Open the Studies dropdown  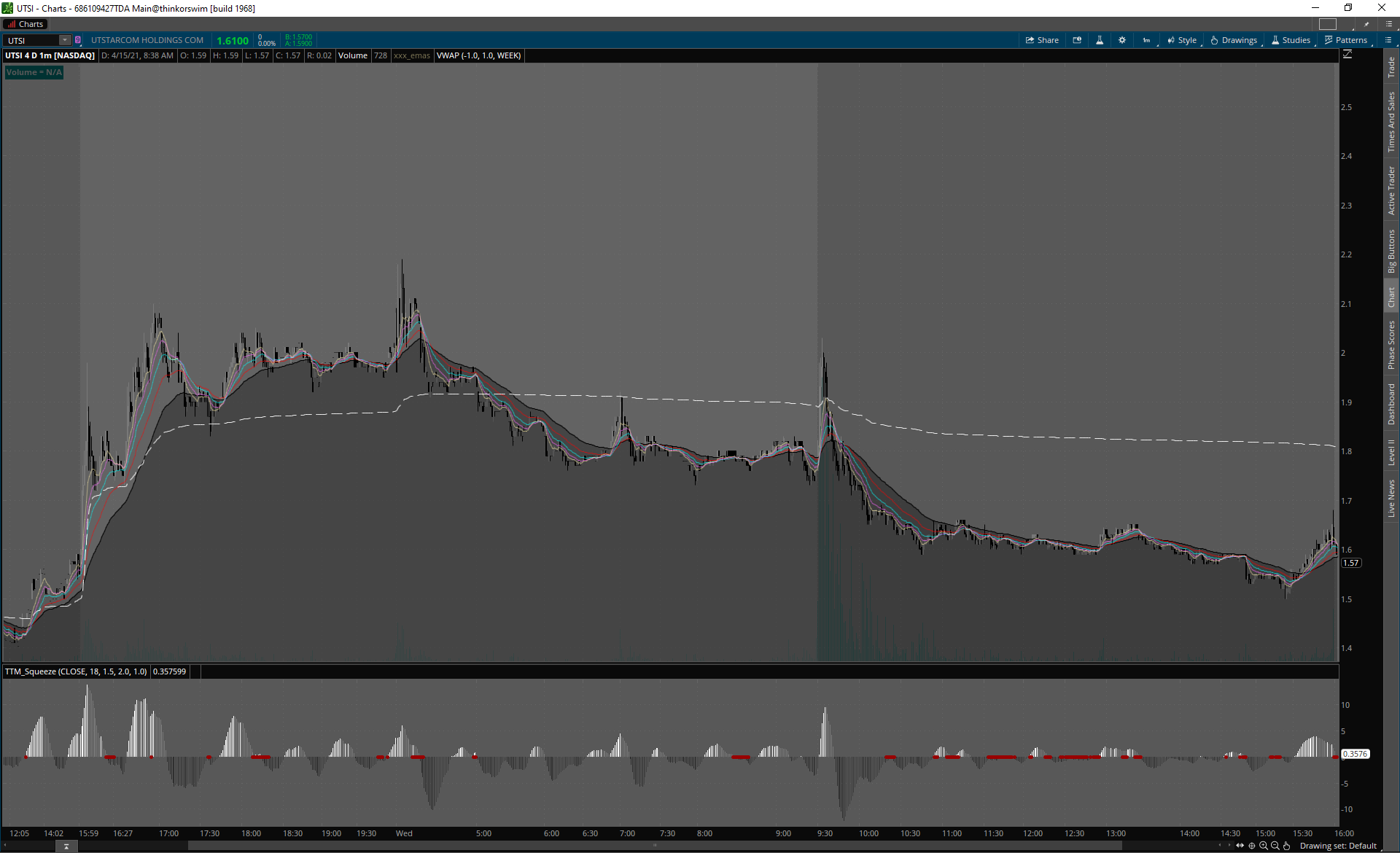[1291, 40]
